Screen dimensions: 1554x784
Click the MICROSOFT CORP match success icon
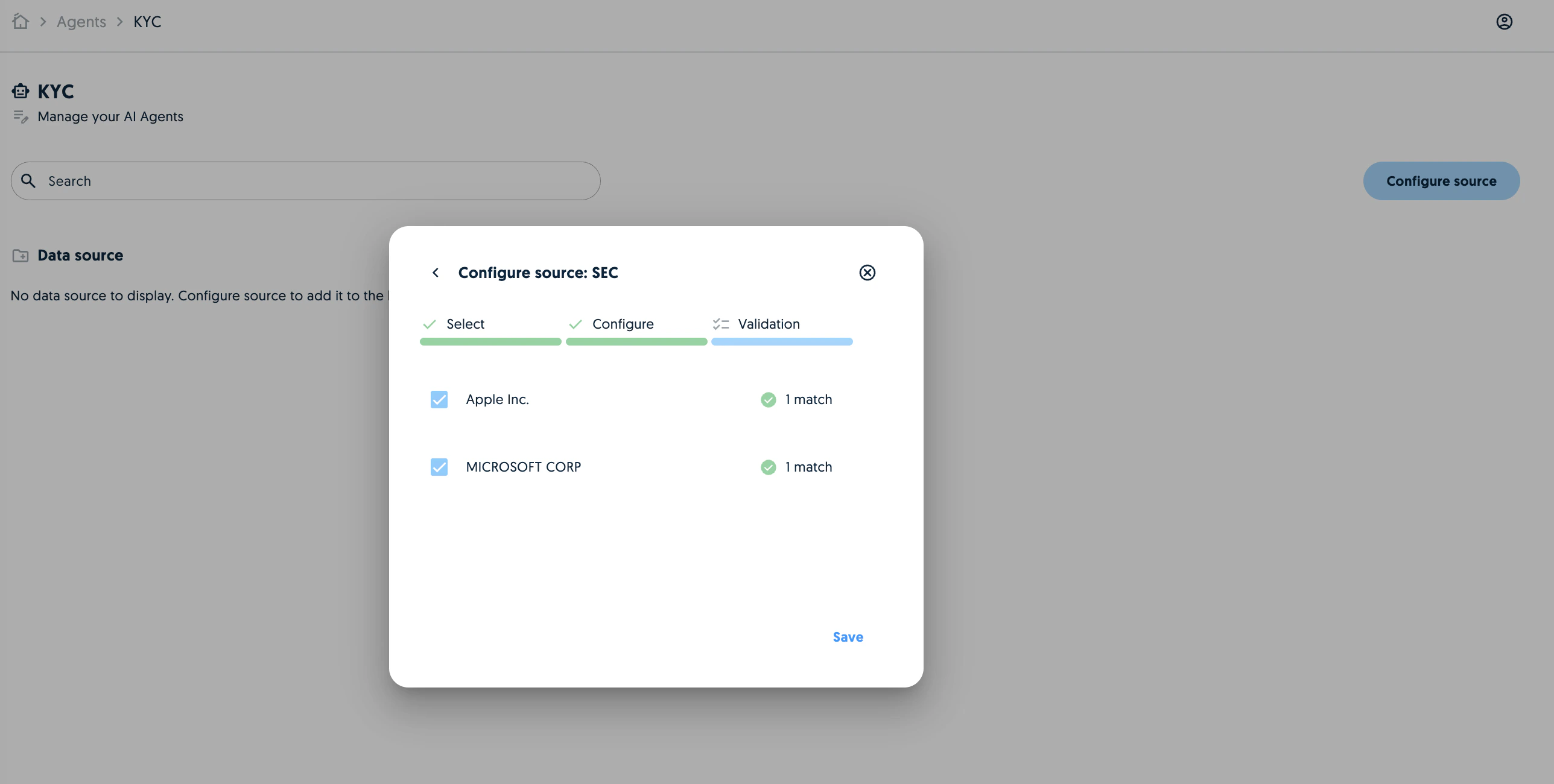pyautogui.click(x=769, y=467)
